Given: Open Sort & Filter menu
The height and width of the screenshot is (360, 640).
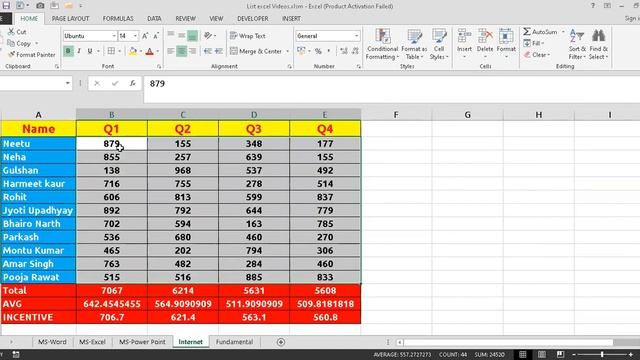Looking at the screenshot, I should 577,44.
